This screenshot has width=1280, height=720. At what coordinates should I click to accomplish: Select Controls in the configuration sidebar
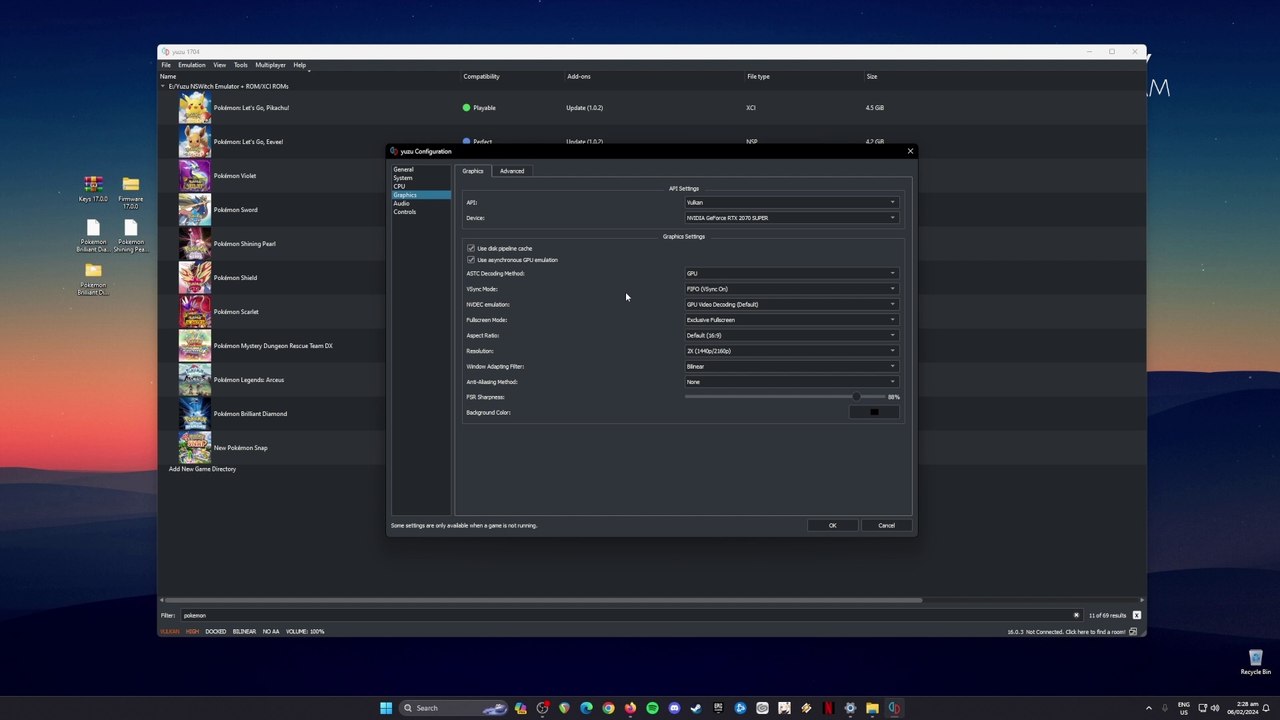[x=405, y=212]
